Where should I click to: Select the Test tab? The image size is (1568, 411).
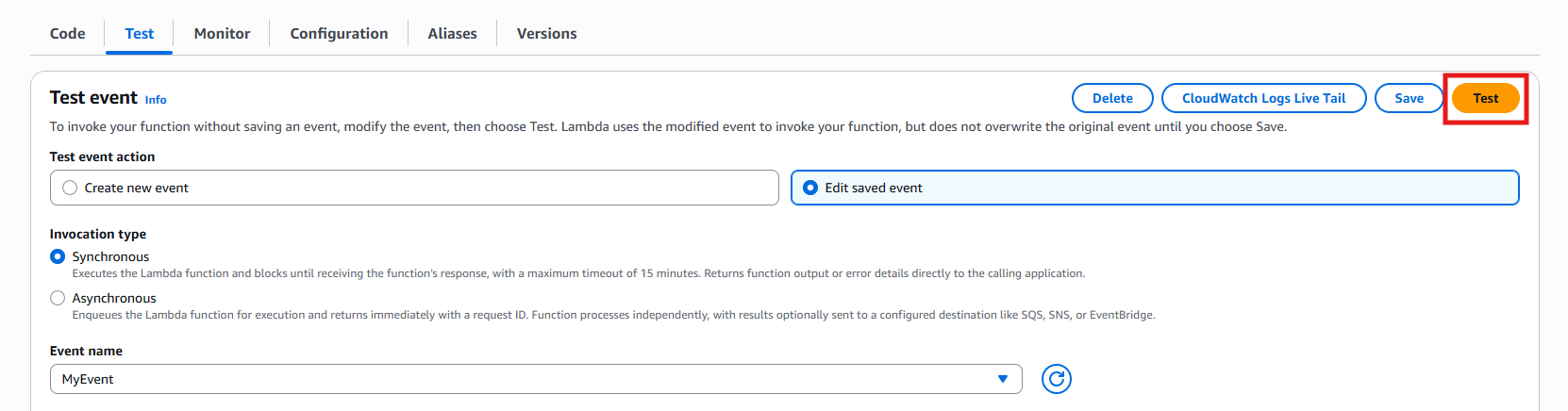tap(140, 33)
